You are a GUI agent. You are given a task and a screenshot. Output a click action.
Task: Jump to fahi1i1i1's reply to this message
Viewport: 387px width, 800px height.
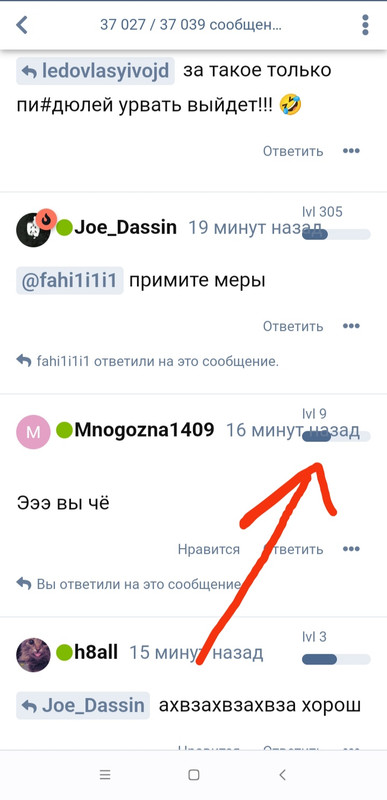tap(147, 361)
